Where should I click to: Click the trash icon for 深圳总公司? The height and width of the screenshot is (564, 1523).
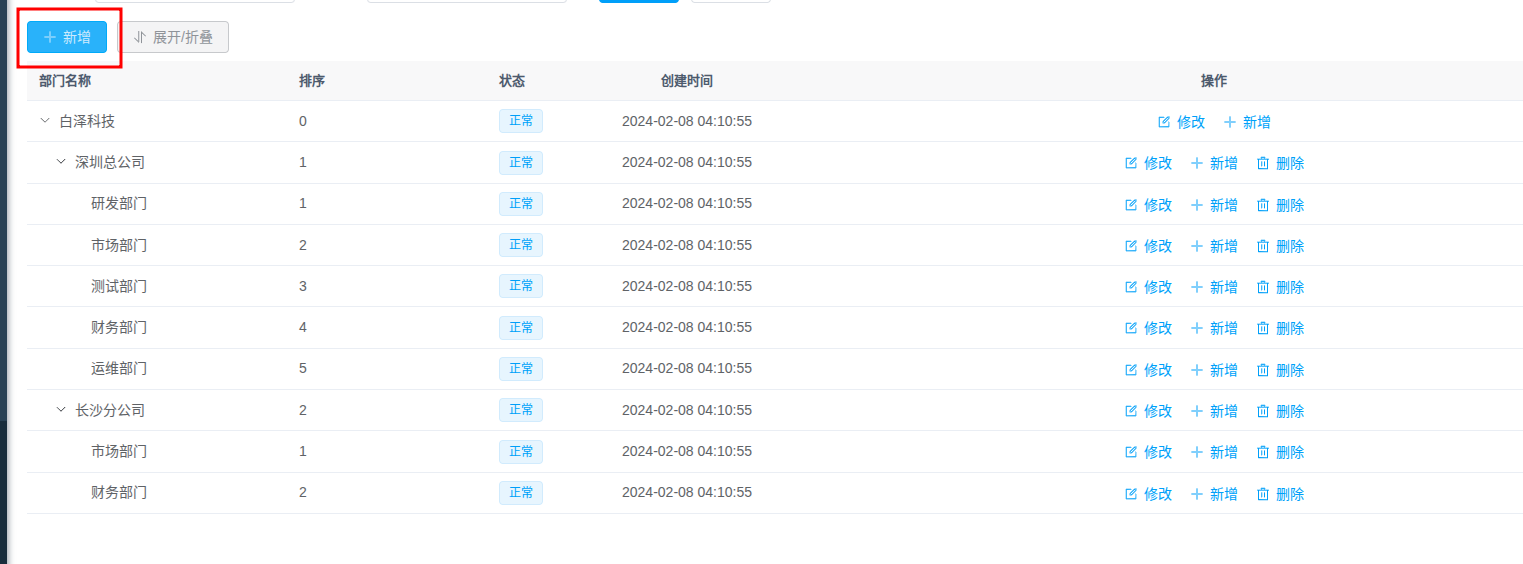(x=1262, y=163)
